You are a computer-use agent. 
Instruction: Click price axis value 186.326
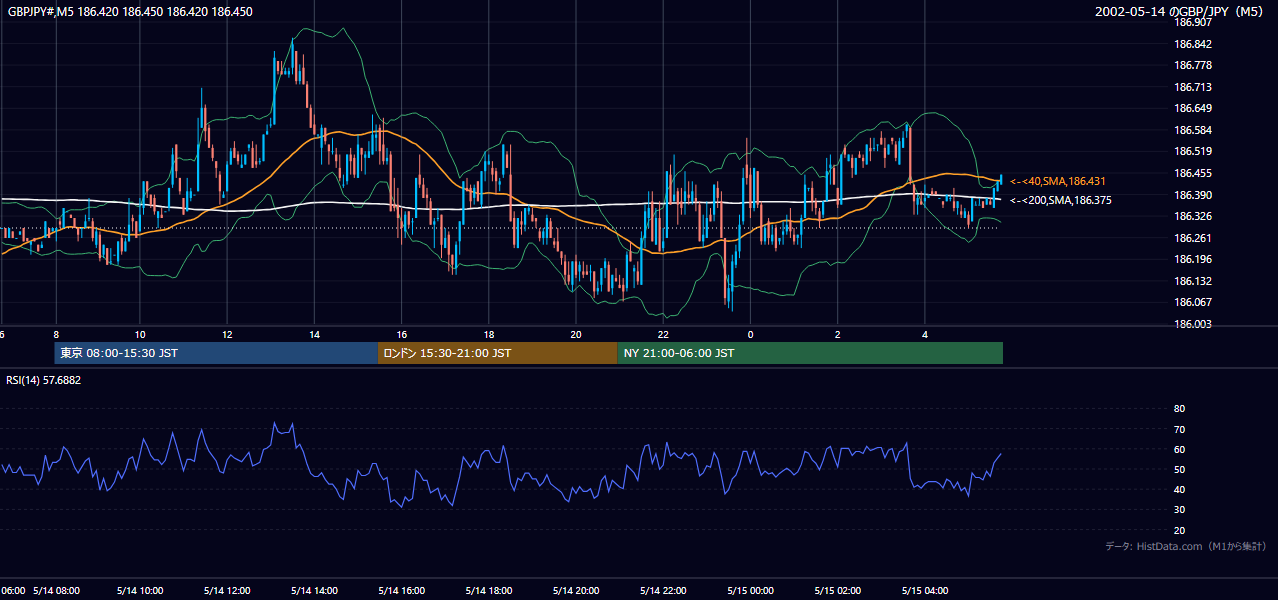click(x=1193, y=216)
